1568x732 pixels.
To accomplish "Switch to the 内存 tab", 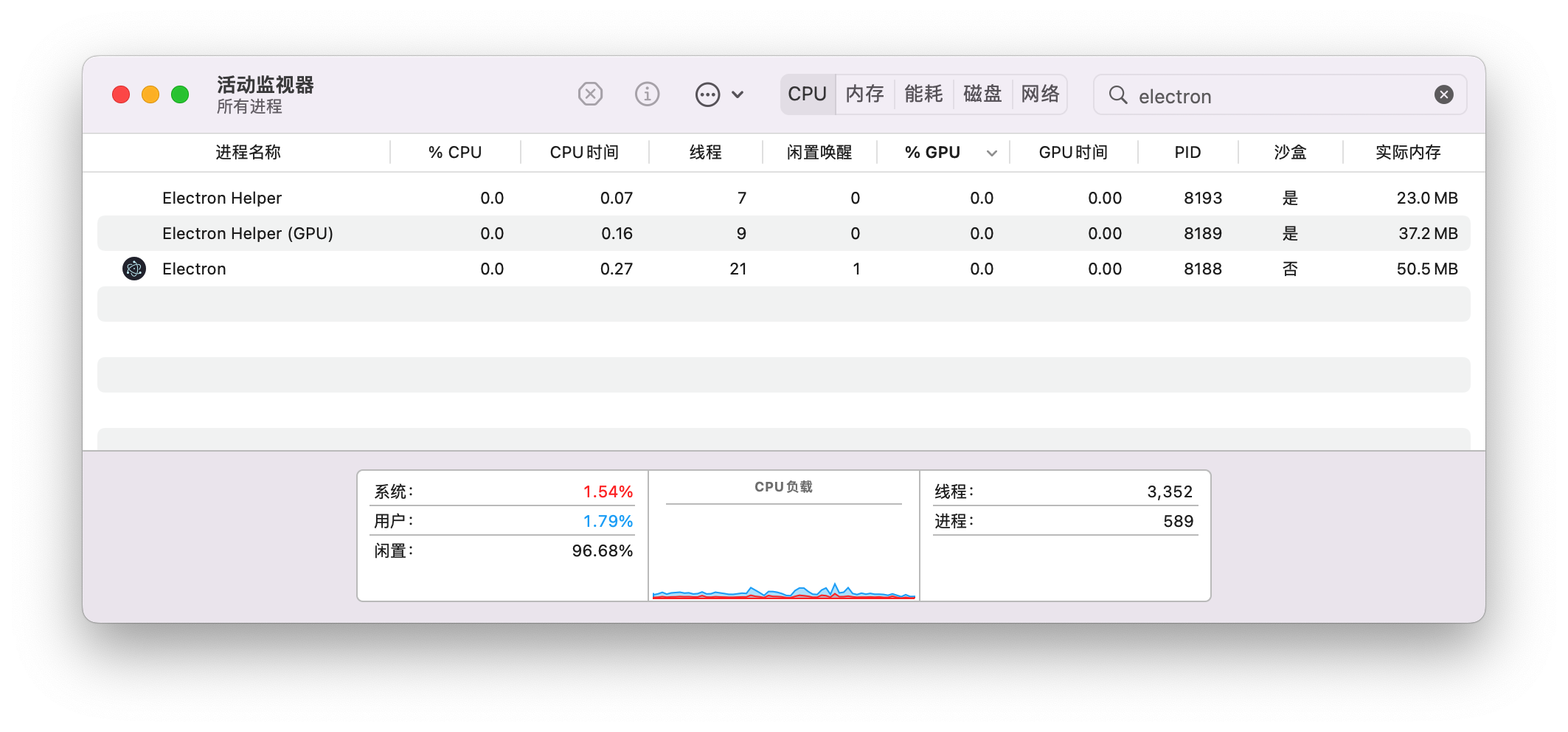I will click(864, 94).
